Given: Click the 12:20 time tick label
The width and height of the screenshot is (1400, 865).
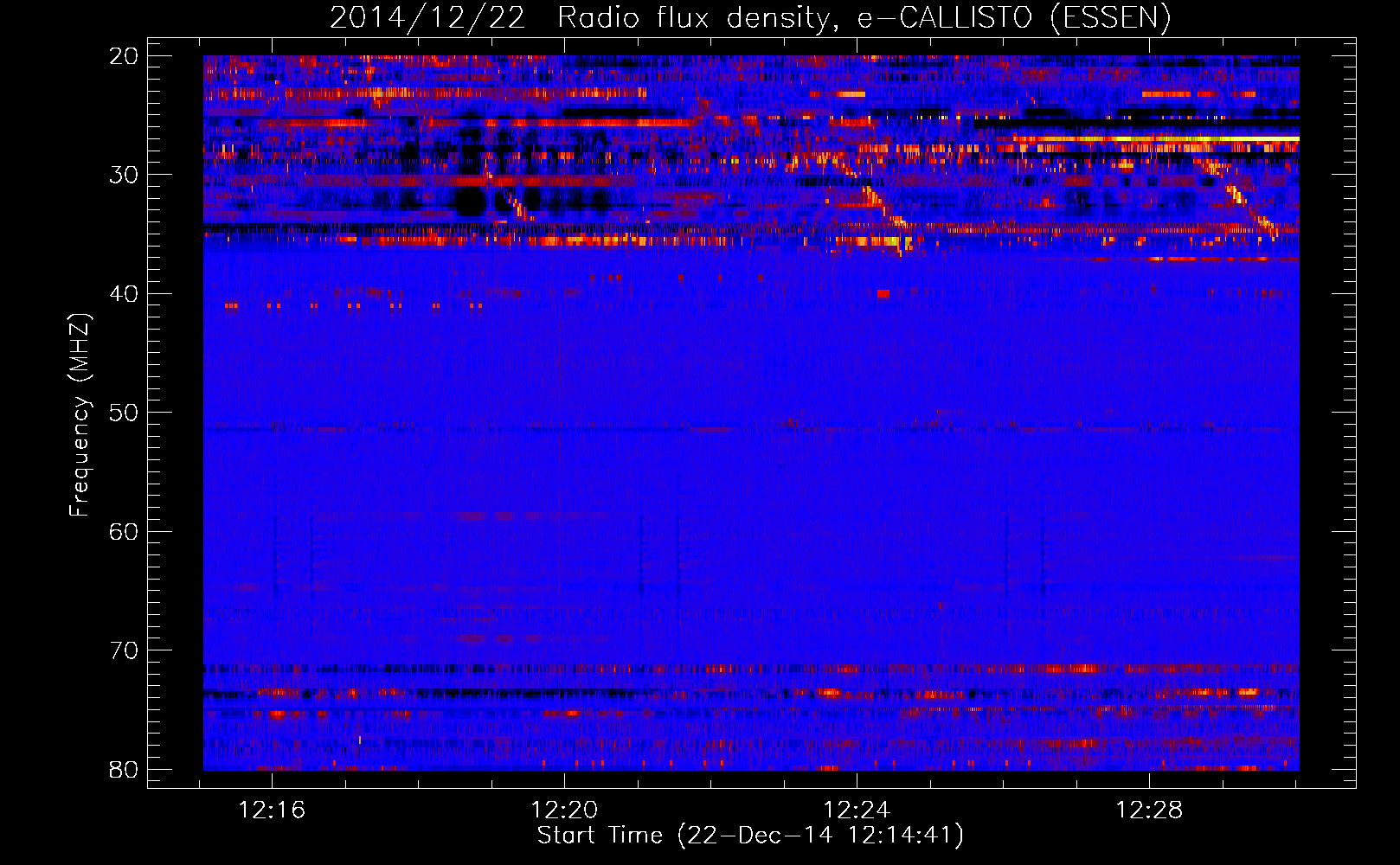Looking at the screenshot, I should [564, 811].
